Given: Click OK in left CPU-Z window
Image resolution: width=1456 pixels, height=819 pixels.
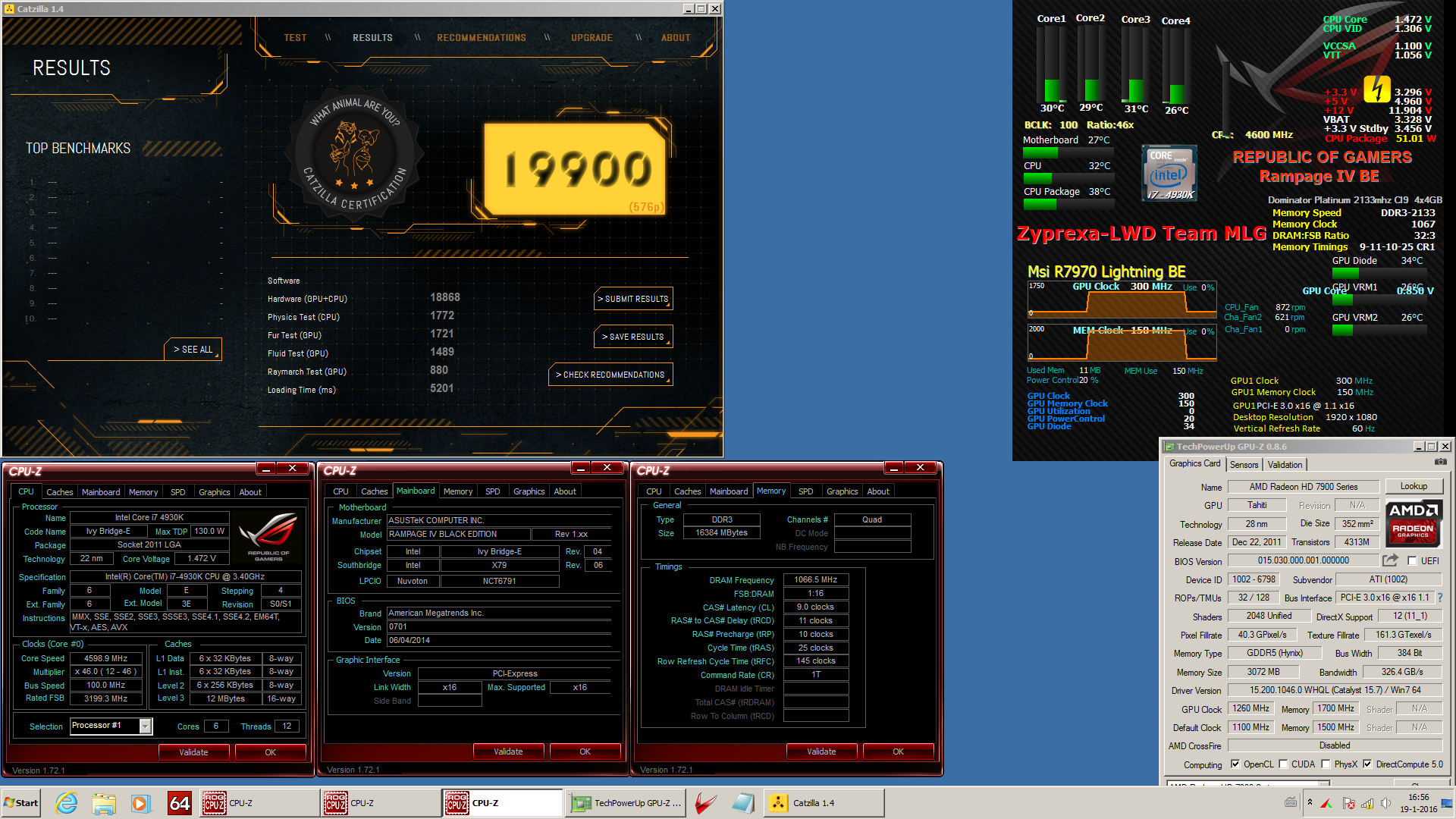Looking at the screenshot, I should tap(270, 752).
